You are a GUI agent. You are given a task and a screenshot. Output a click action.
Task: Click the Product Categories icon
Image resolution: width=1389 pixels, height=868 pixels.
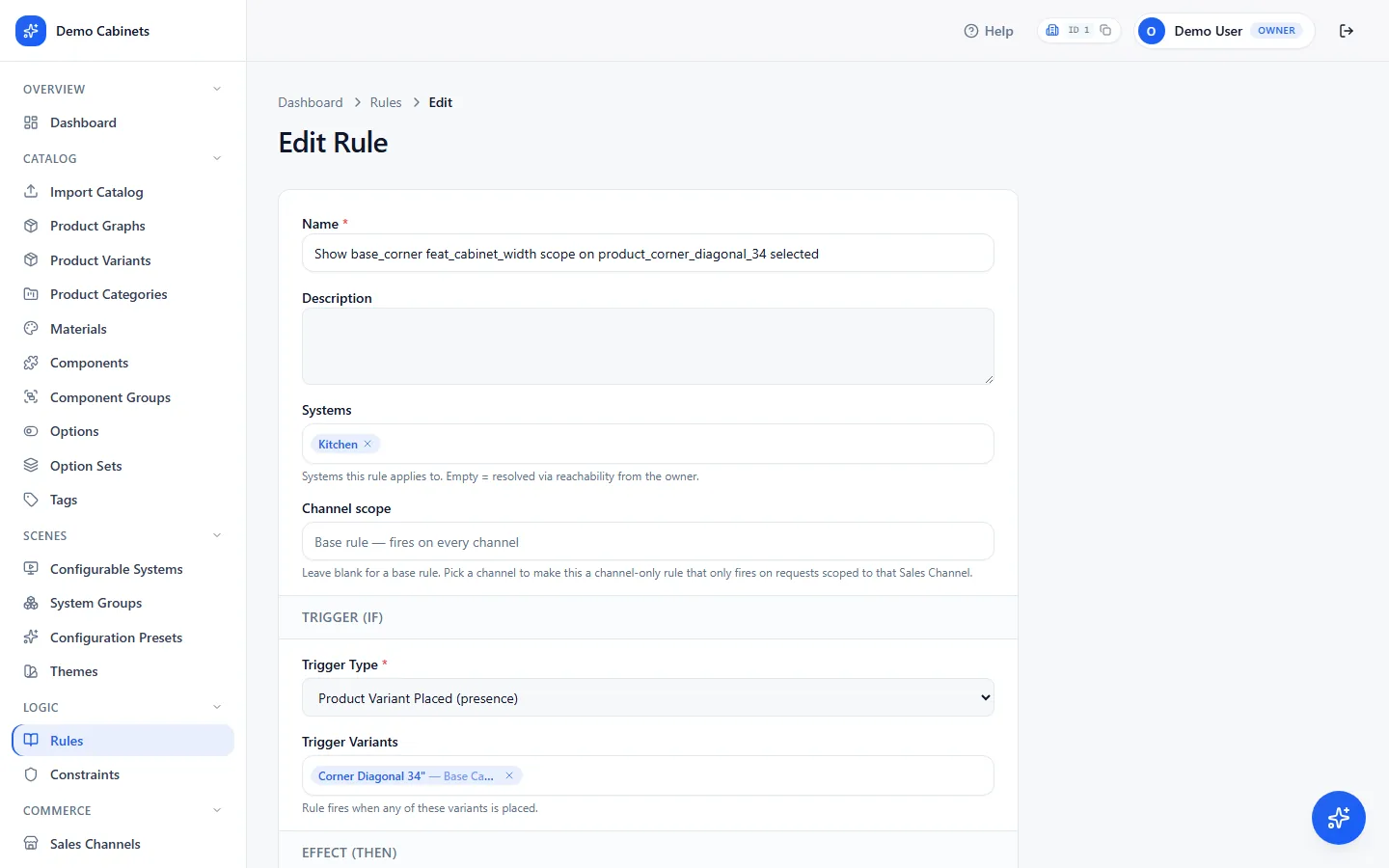coord(31,294)
